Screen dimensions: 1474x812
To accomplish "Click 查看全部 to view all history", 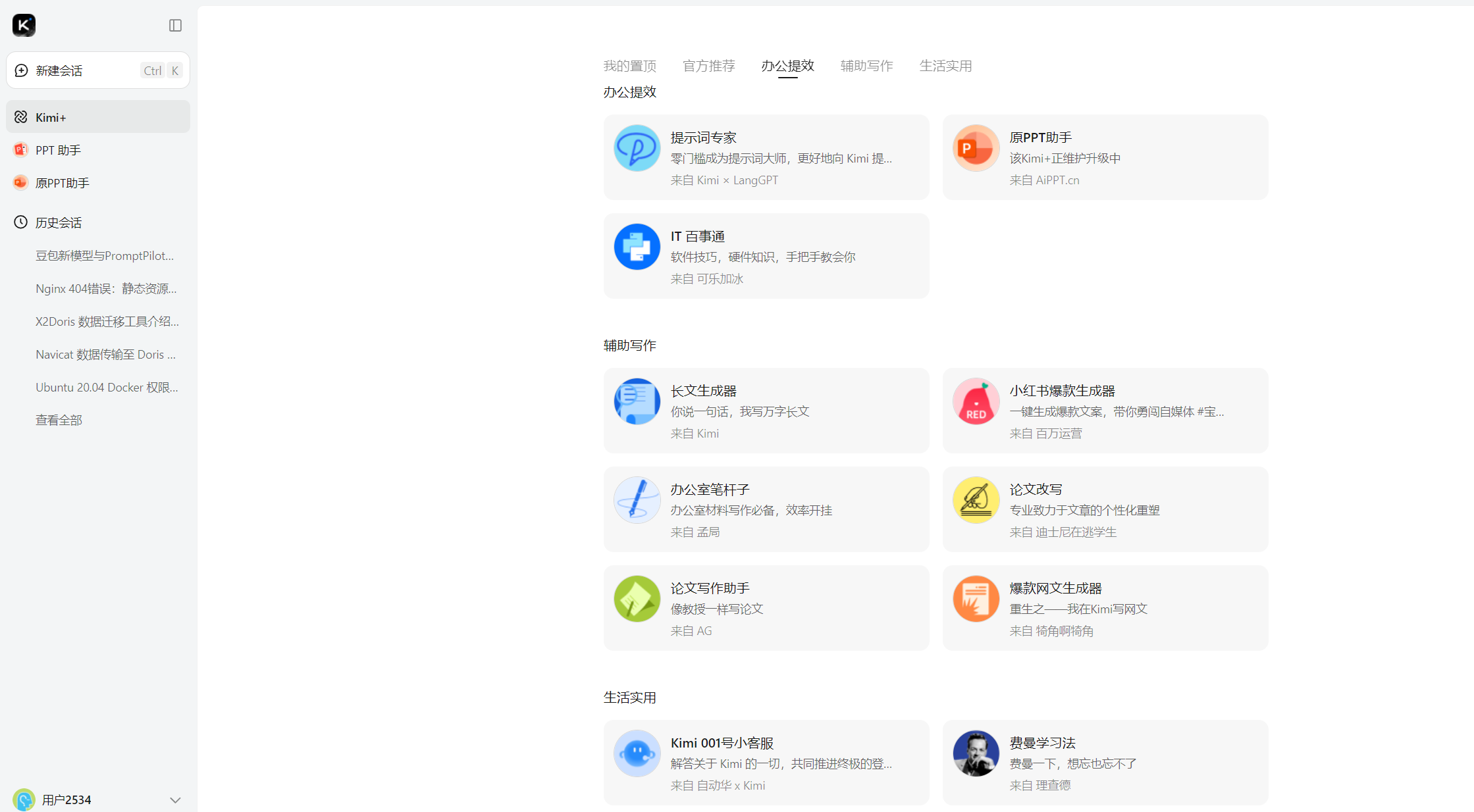I will (59, 420).
